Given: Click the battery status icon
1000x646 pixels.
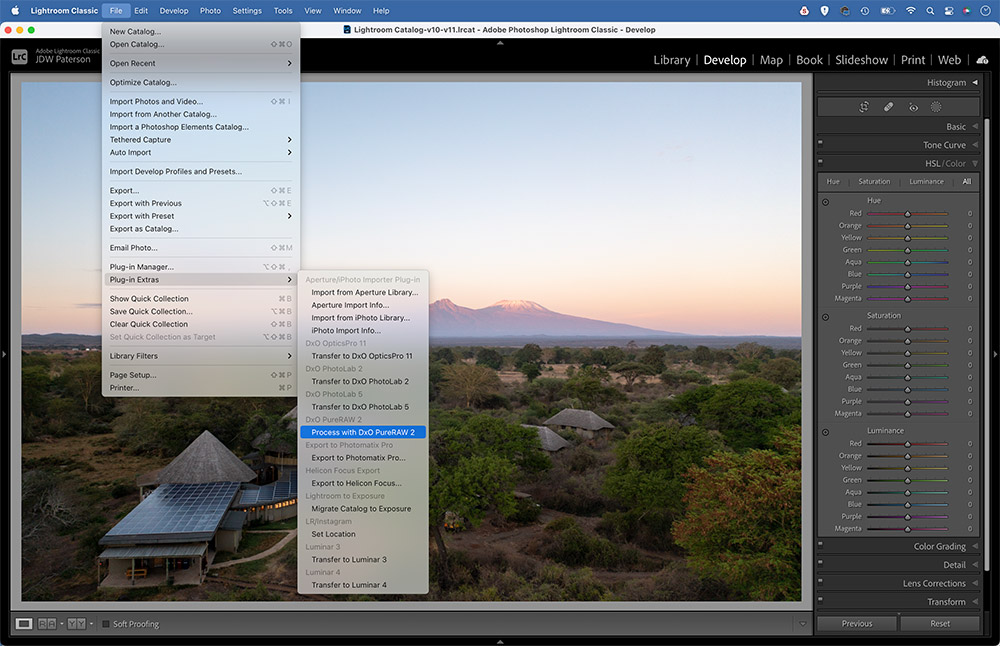Looking at the screenshot, I should (x=887, y=11).
